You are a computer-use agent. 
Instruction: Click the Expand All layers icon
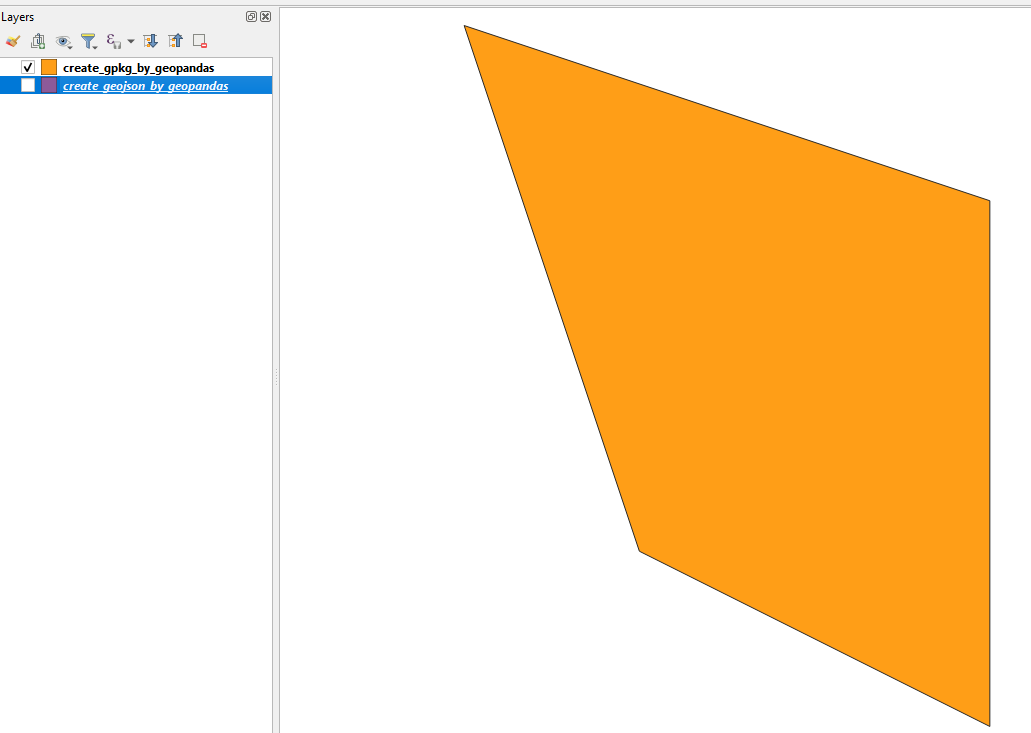point(151,41)
